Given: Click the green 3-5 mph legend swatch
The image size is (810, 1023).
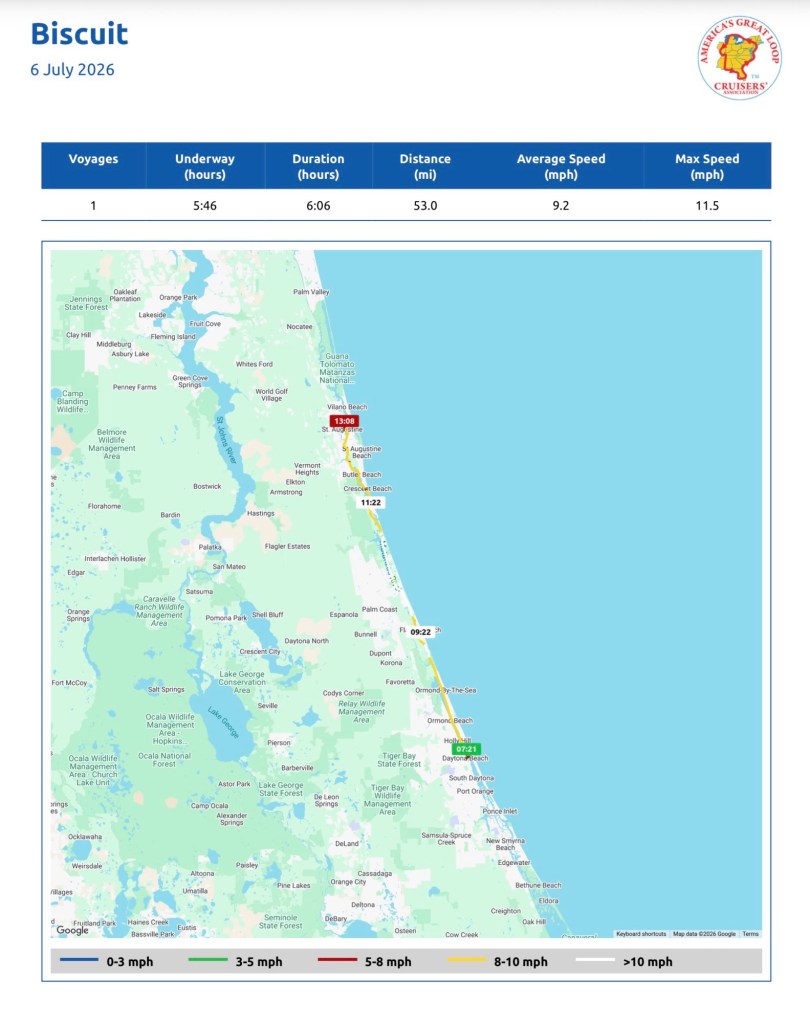Looking at the screenshot, I should [207, 960].
